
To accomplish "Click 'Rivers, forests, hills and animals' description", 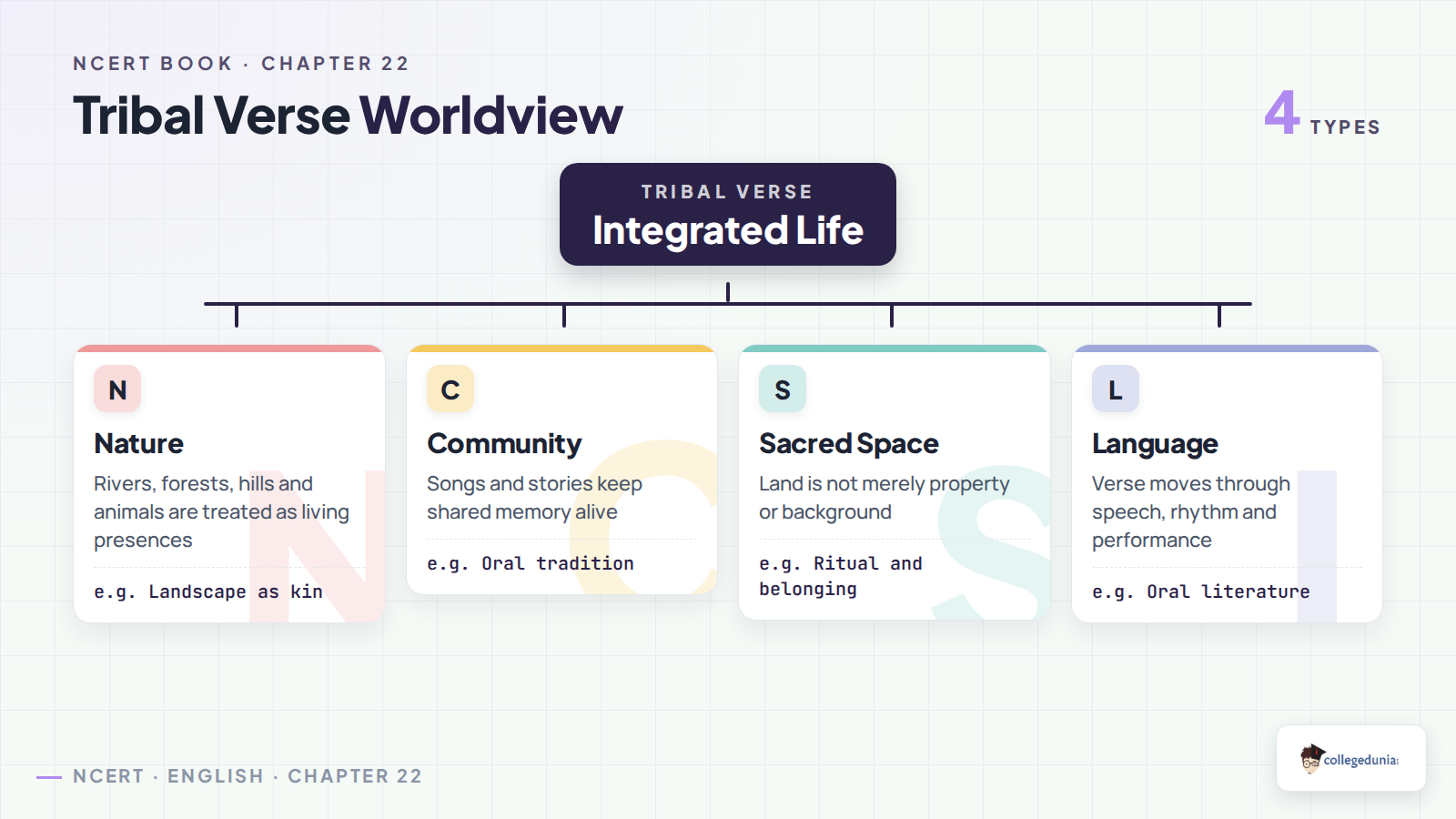I will click(x=221, y=511).
